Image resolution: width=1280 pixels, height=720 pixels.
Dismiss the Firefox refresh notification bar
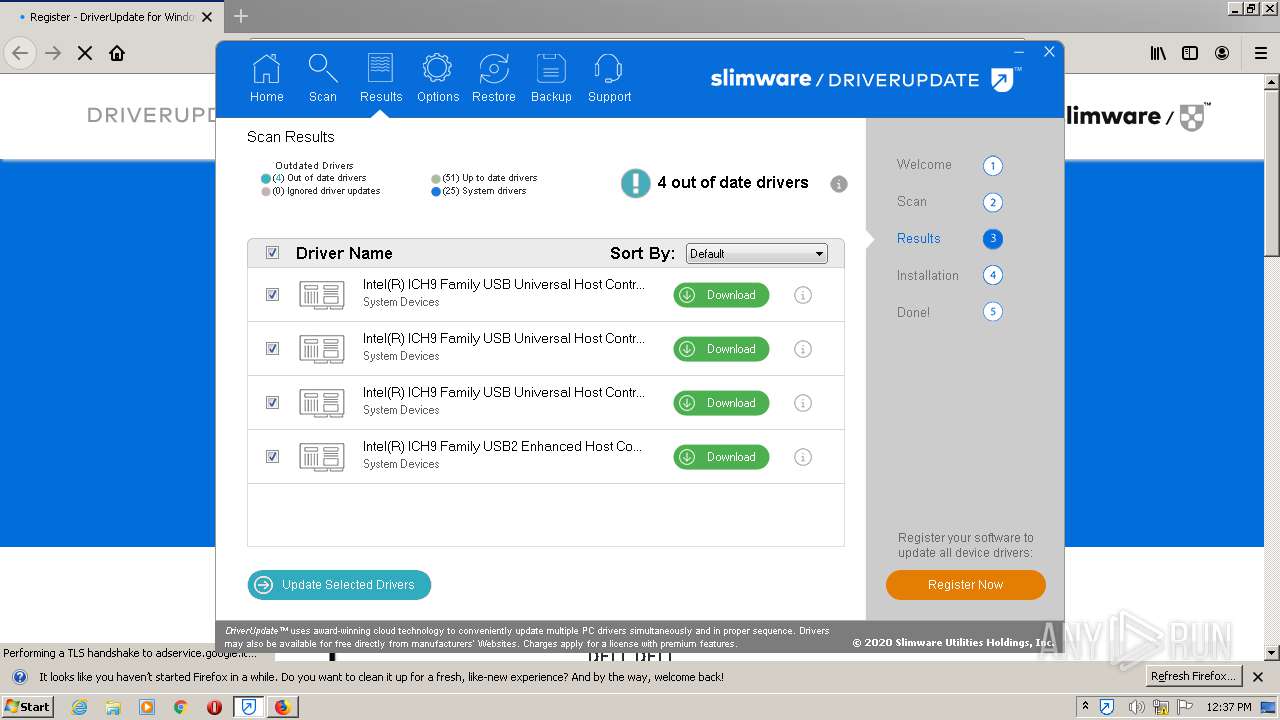[x=1258, y=677]
